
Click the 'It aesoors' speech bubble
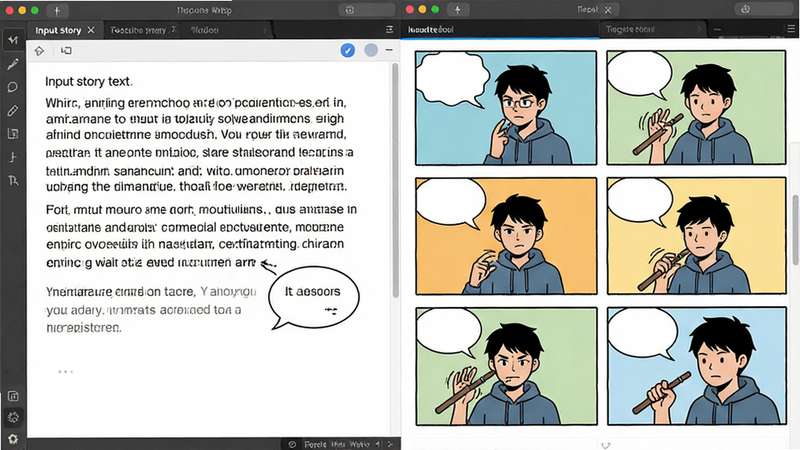tap(313, 298)
